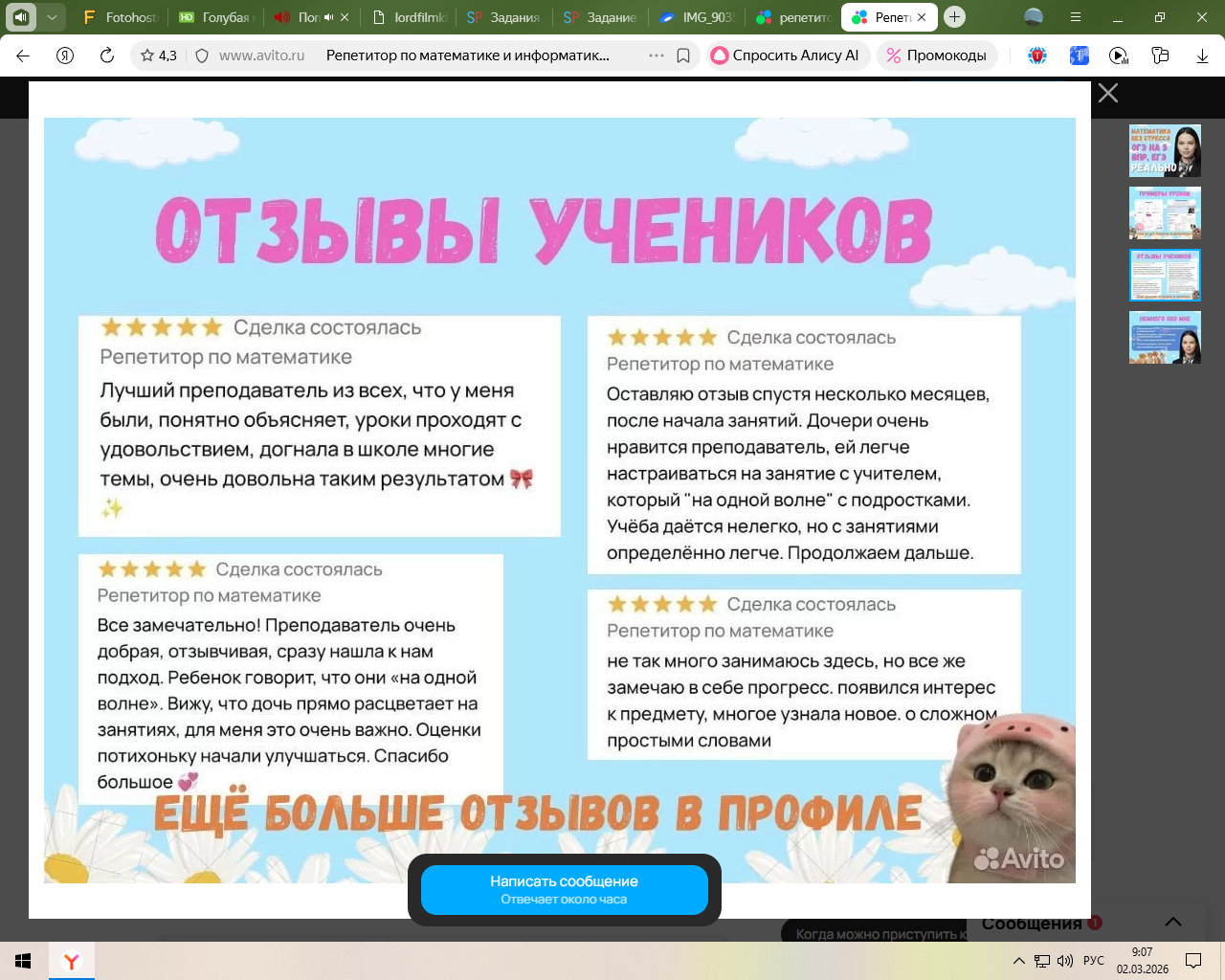This screenshot has height=980, width=1225.
Task: Open the blue square extension icon
Action: [1079, 56]
